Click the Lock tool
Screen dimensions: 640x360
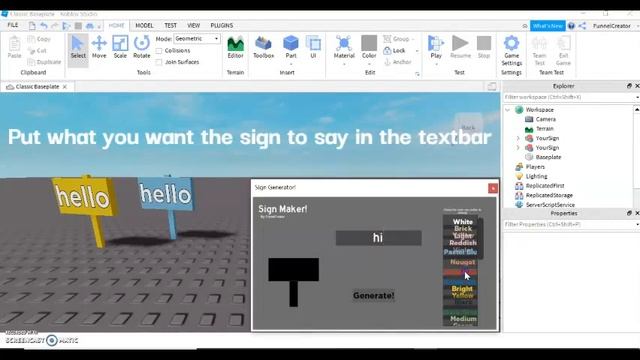(394, 51)
